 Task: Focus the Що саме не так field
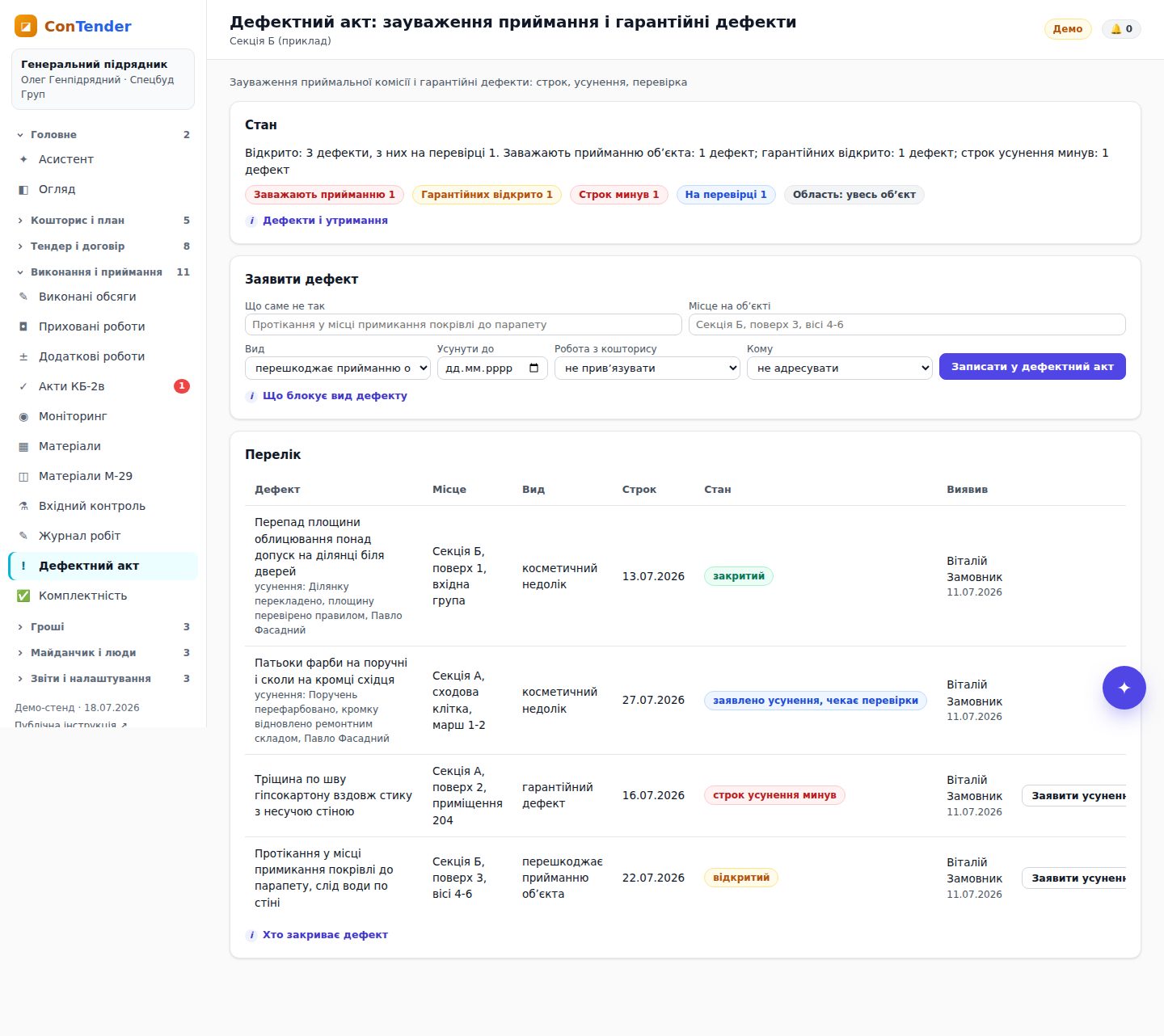[x=463, y=324]
